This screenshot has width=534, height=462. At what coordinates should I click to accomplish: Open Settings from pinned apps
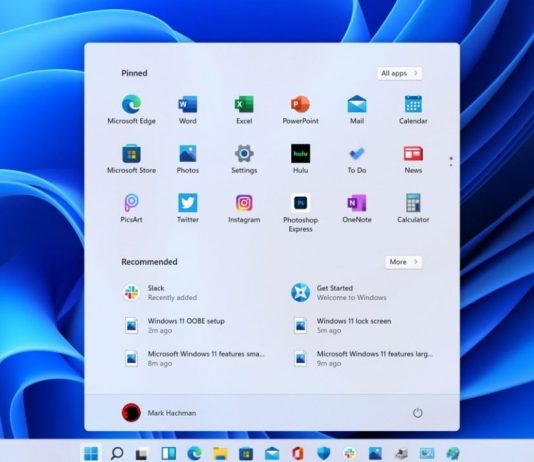click(244, 159)
